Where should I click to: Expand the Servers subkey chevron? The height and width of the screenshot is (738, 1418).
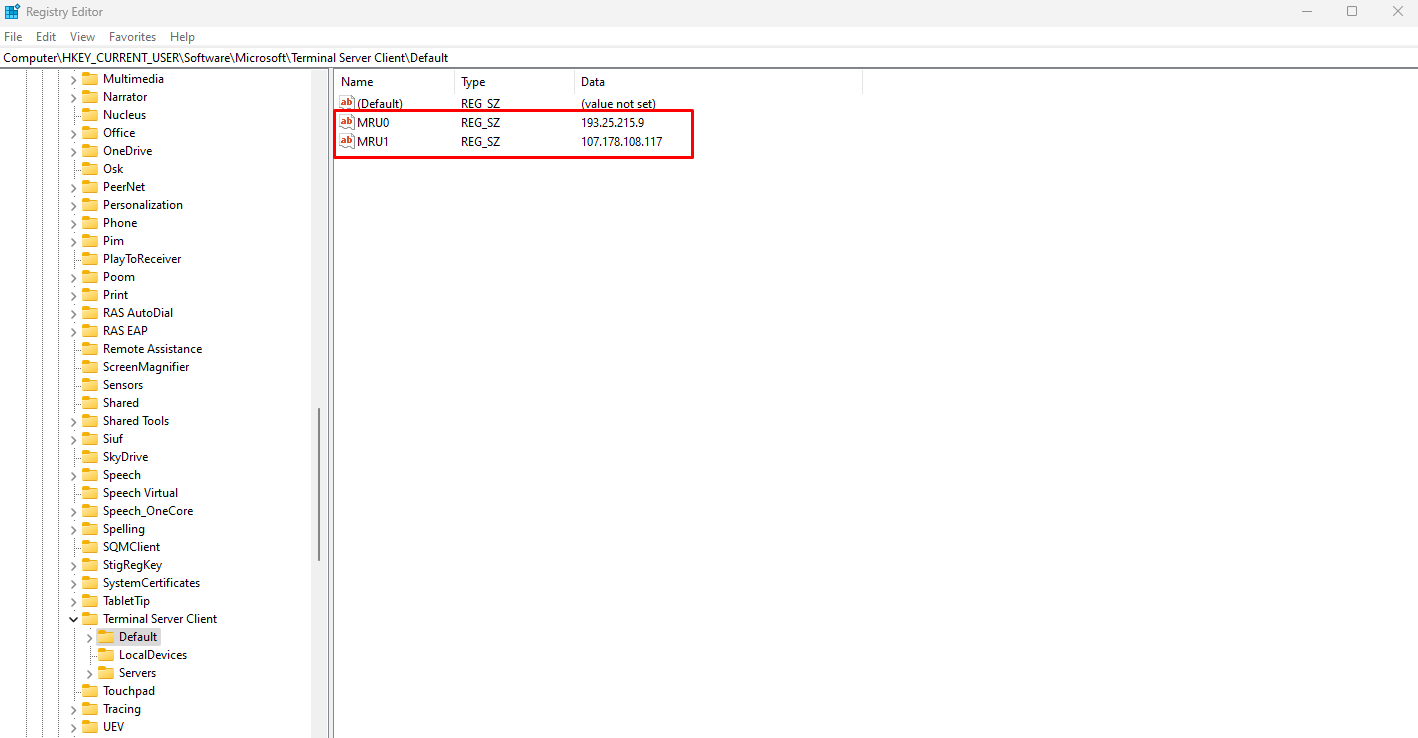point(89,673)
